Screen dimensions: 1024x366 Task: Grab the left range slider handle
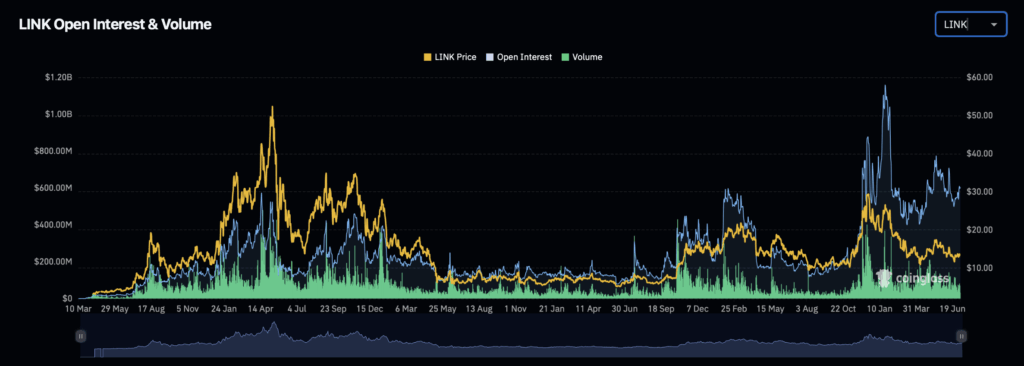click(x=80, y=336)
